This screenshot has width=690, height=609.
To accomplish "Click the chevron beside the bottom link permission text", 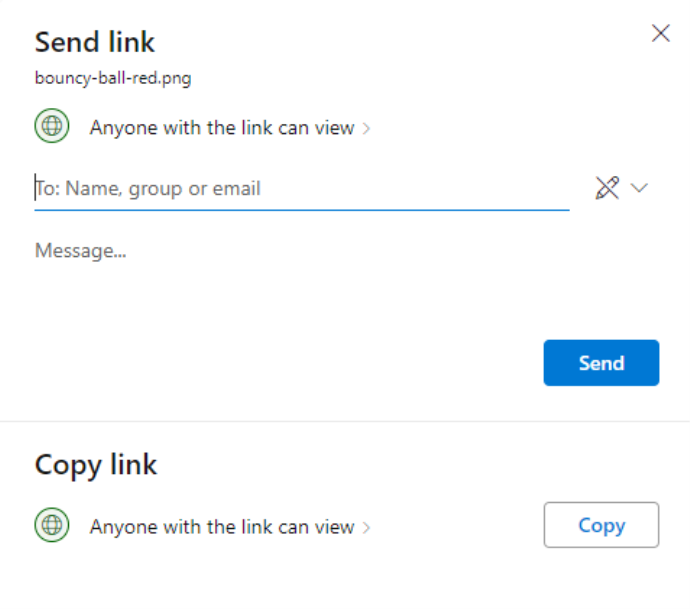I will pos(366,527).
